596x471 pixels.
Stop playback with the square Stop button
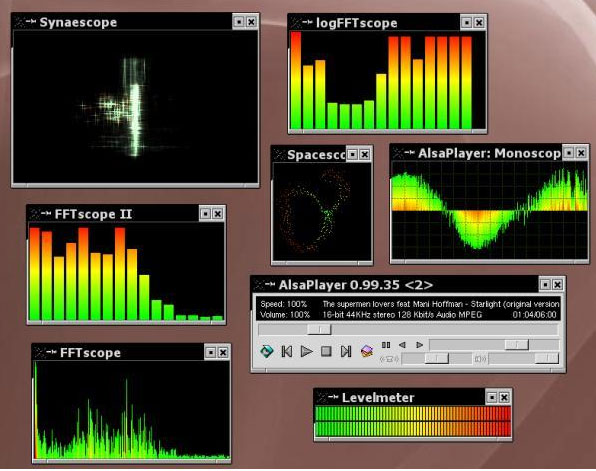[x=326, y=351]
